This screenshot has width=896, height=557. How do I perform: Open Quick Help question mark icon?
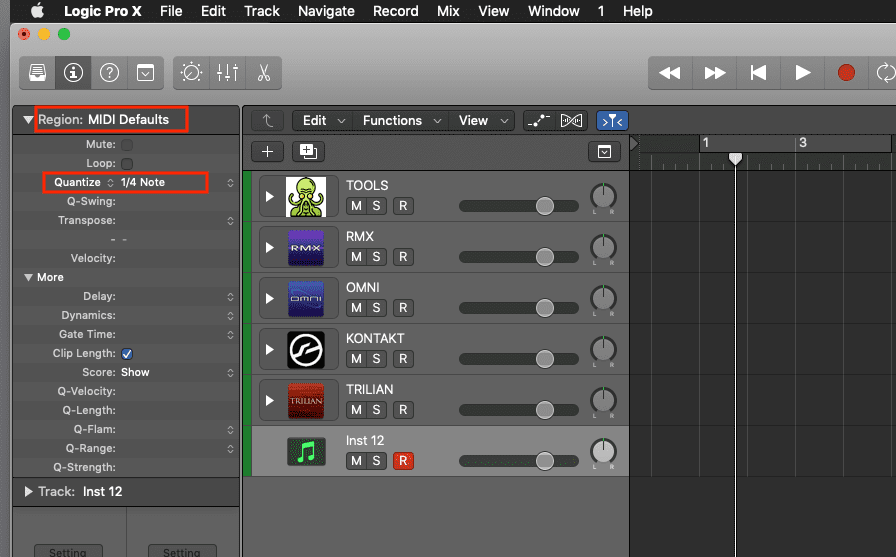tap(110, 73)
